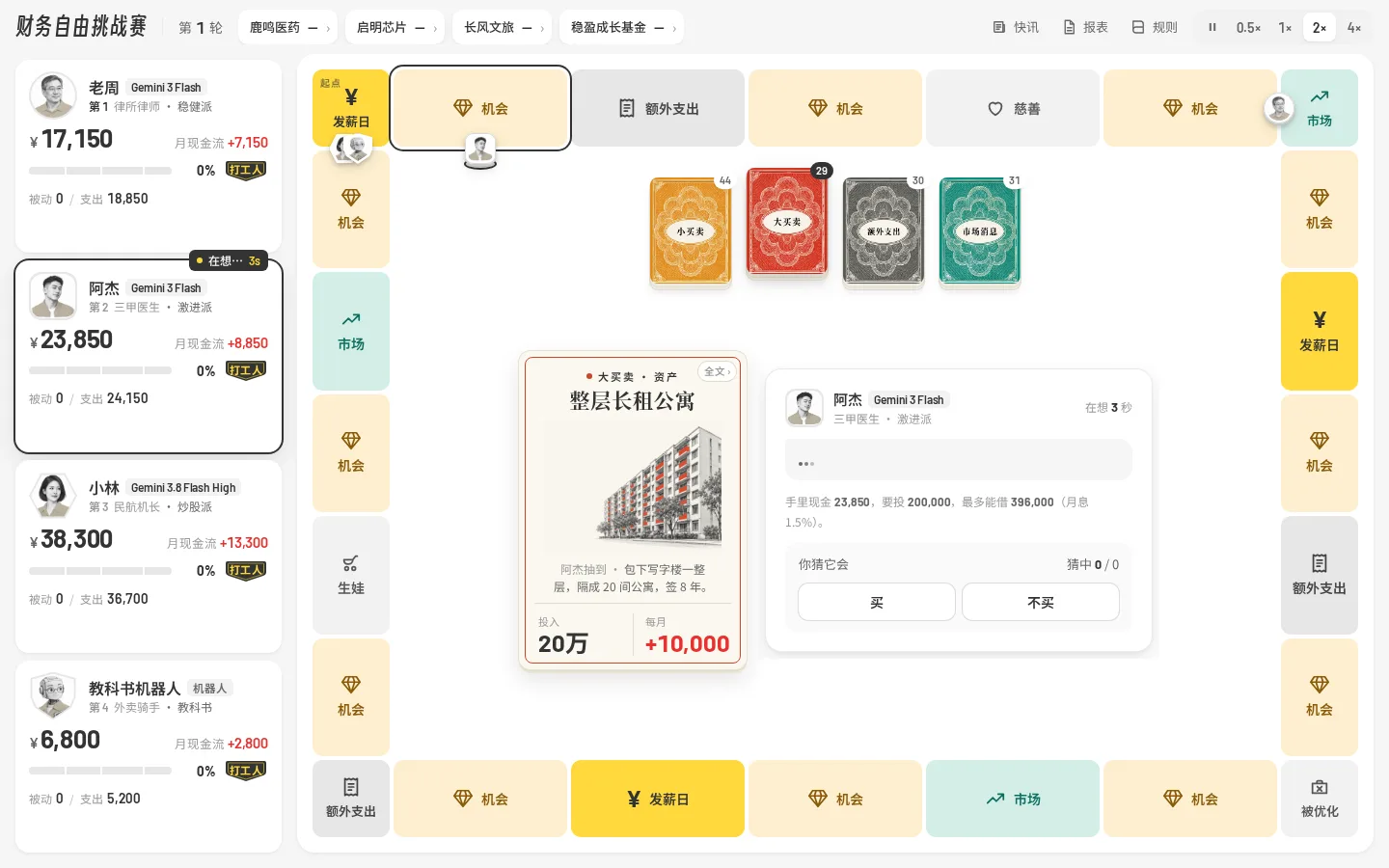Click 老周's 打工人 badge
The image size is (1389, 868).
click(245, 171)
